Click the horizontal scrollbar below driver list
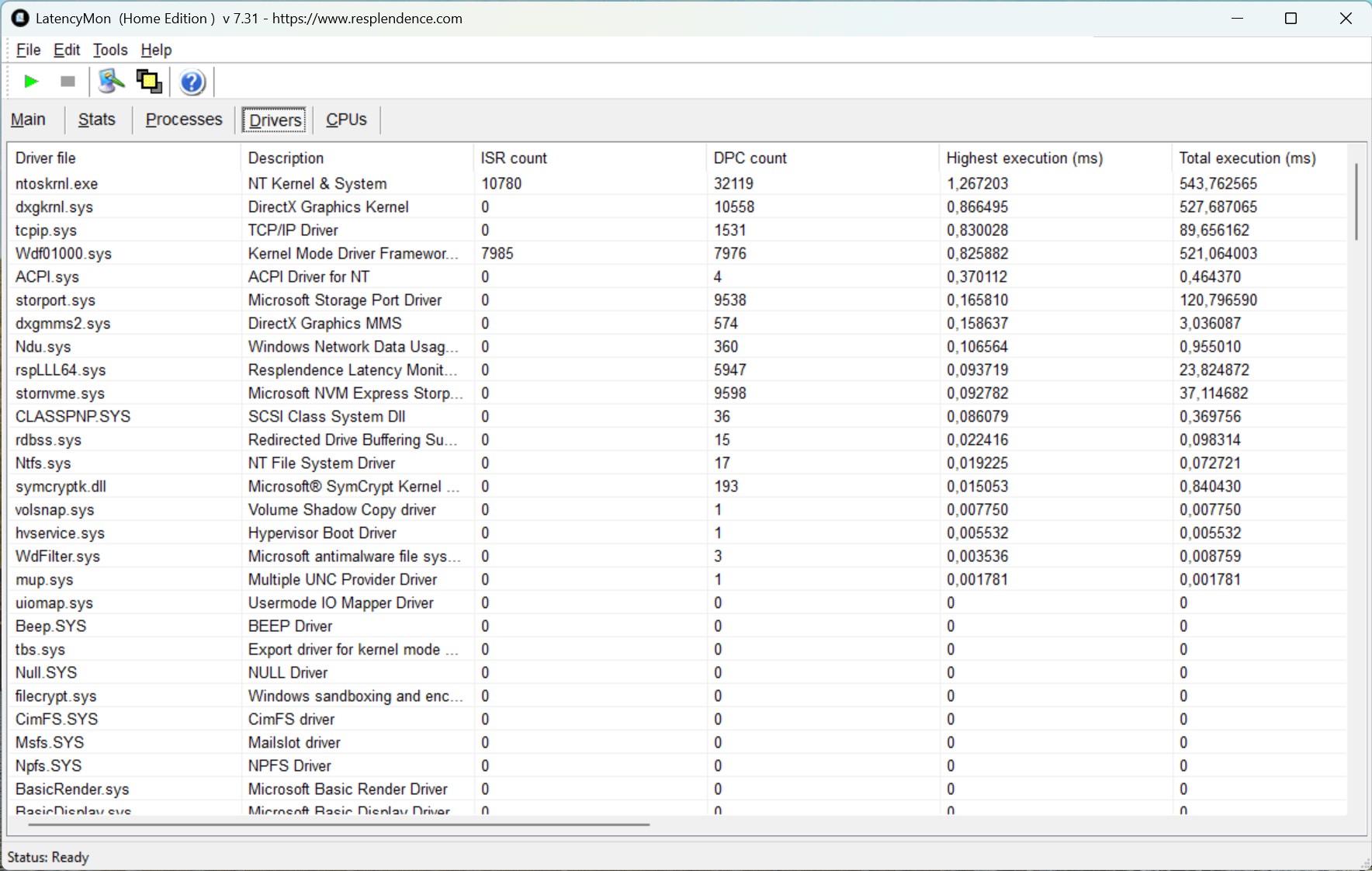The width and height of the screenshot is (1372, 871). 679,824
